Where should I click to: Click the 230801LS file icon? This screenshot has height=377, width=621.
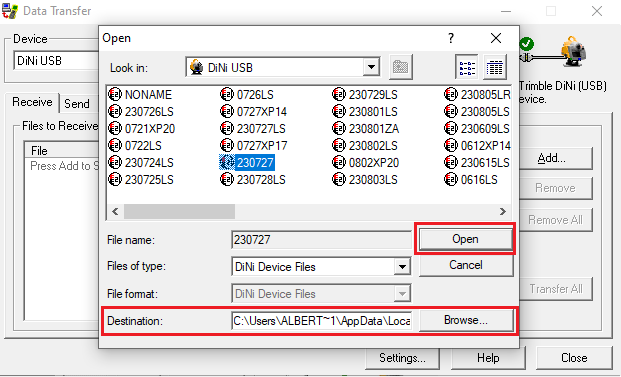click(x=339, y=112)
